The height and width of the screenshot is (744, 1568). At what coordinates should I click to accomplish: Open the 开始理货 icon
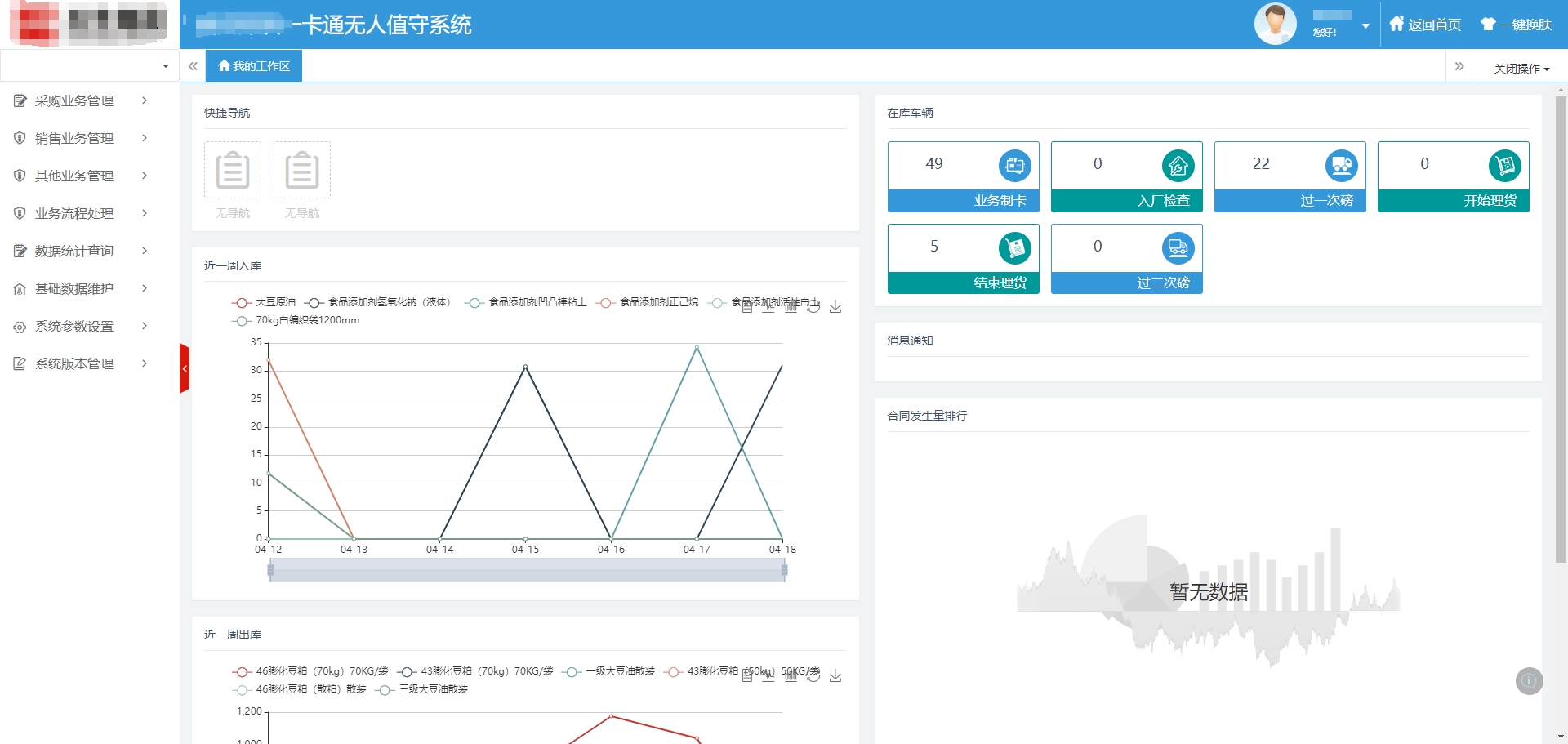click(1504, 166)
